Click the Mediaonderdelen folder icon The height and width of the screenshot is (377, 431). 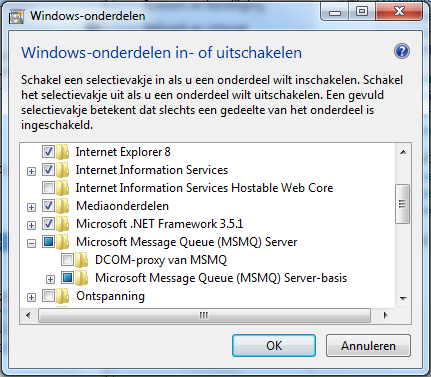point(62,206)
